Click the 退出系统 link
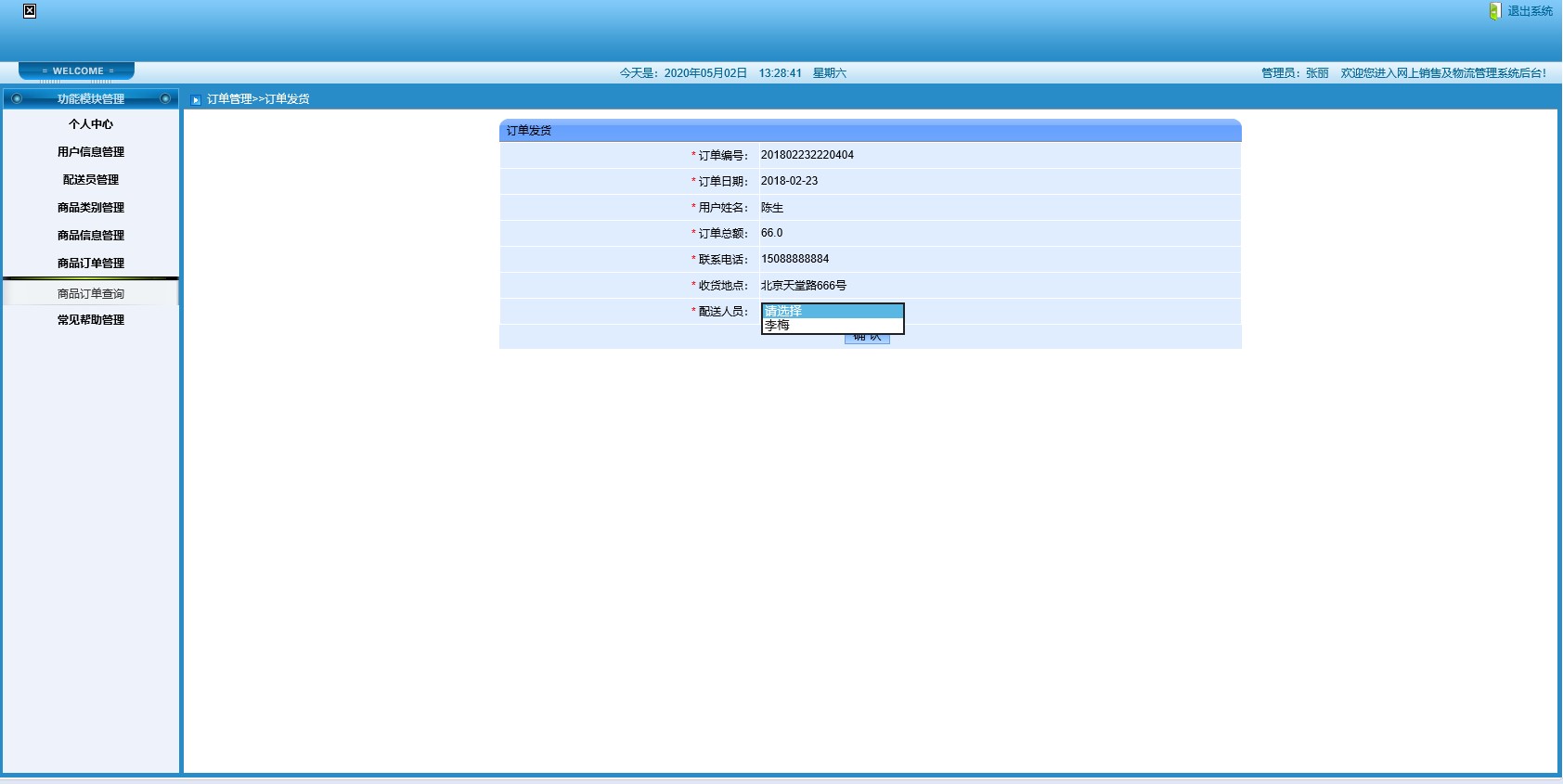 pos(1530,11)
